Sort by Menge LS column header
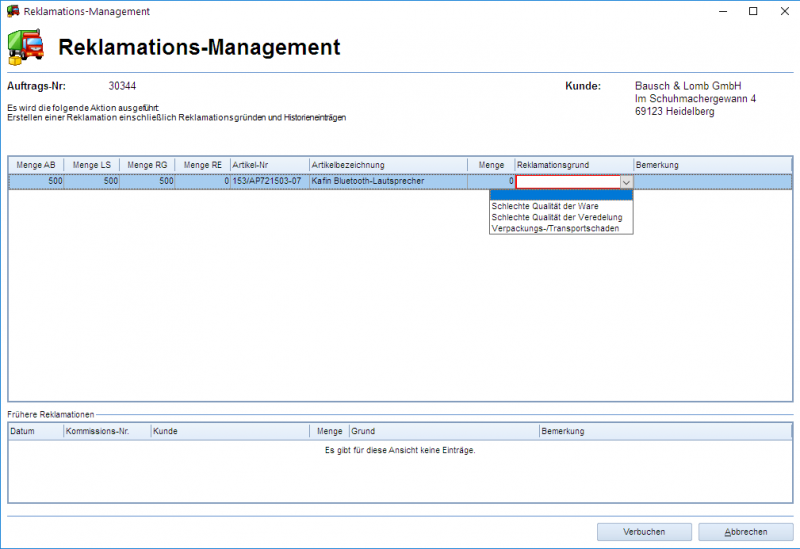Viewport: 800px width, 549px height. coord(92,165)
